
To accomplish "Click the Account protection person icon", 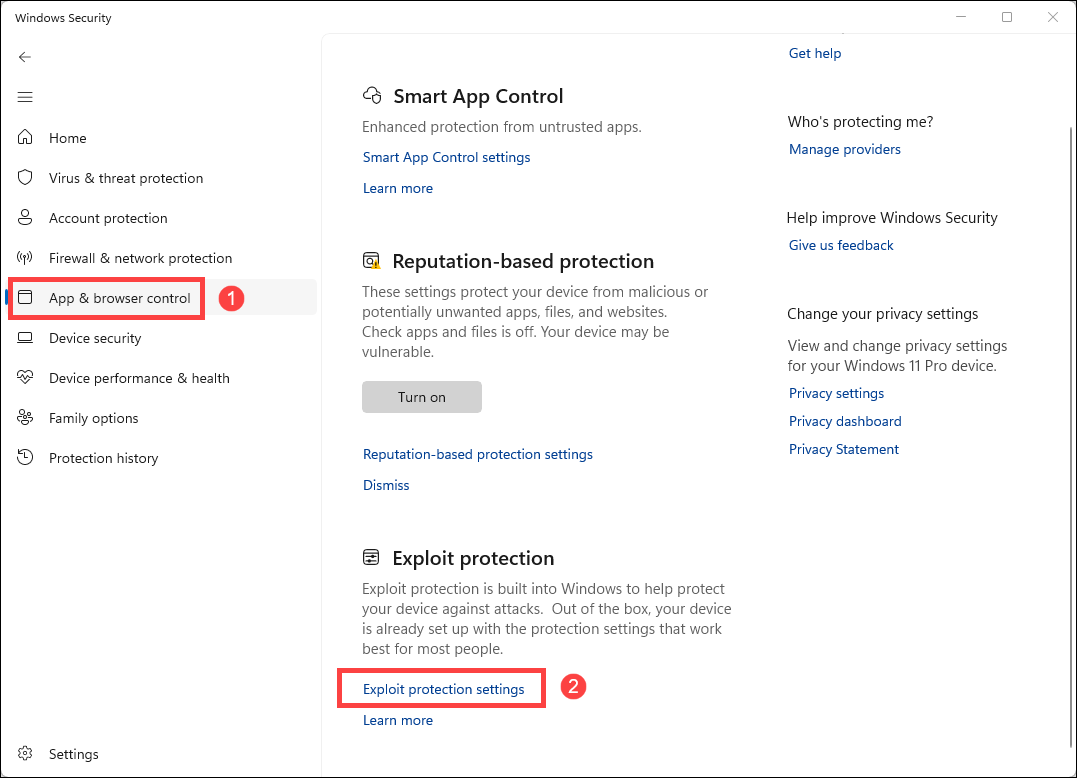I will [26, 218].
